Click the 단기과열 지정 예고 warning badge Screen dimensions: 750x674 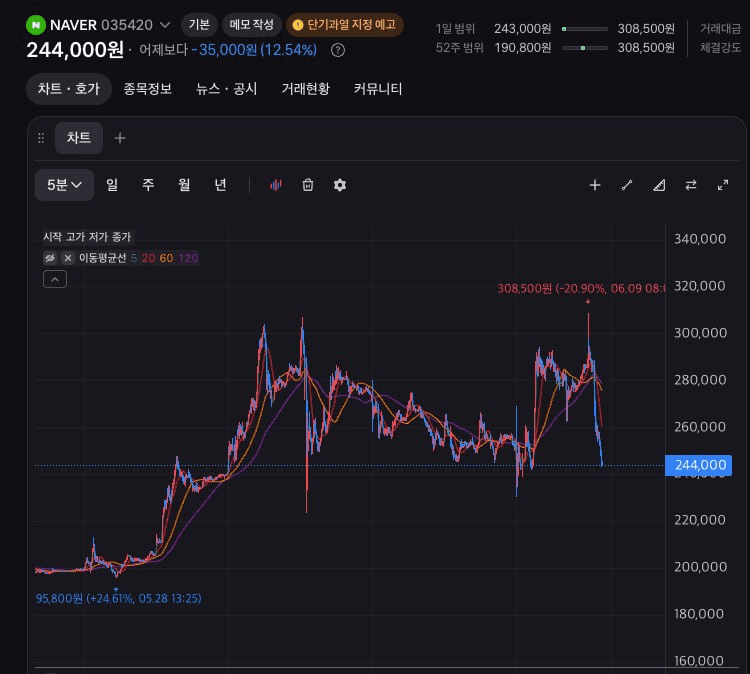(345, 24)
